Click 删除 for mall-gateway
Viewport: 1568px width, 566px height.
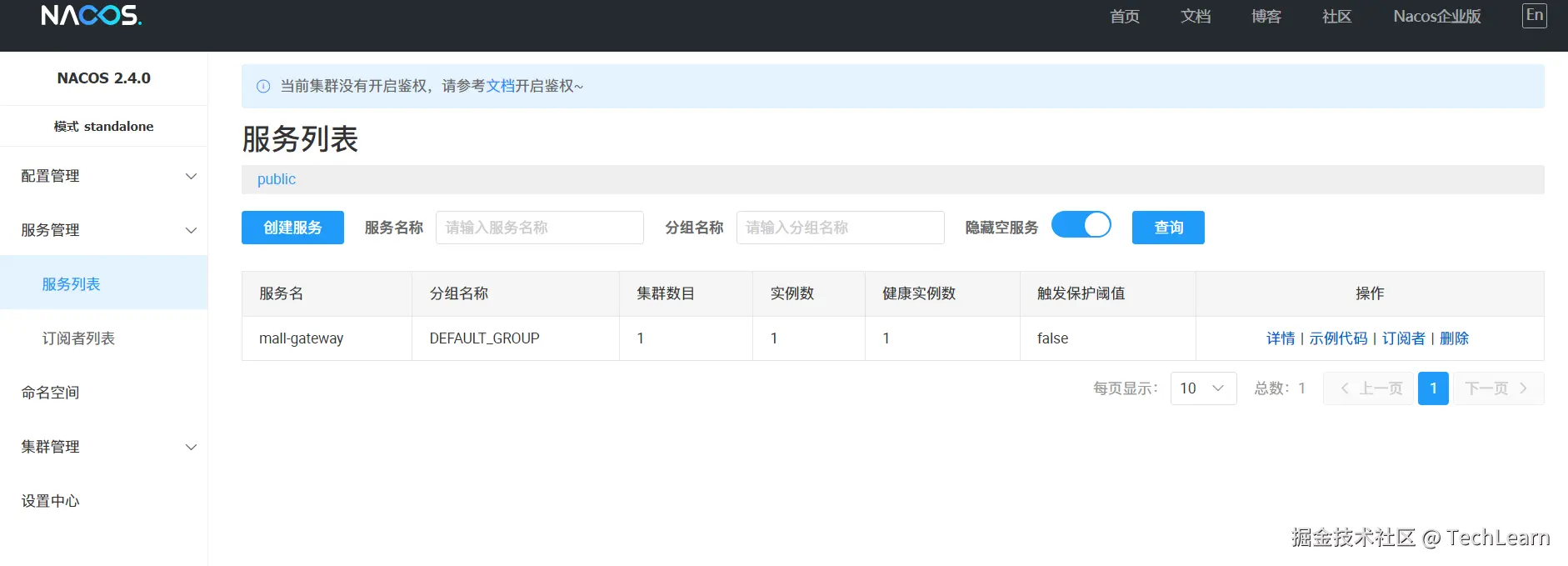point(1454,338)
